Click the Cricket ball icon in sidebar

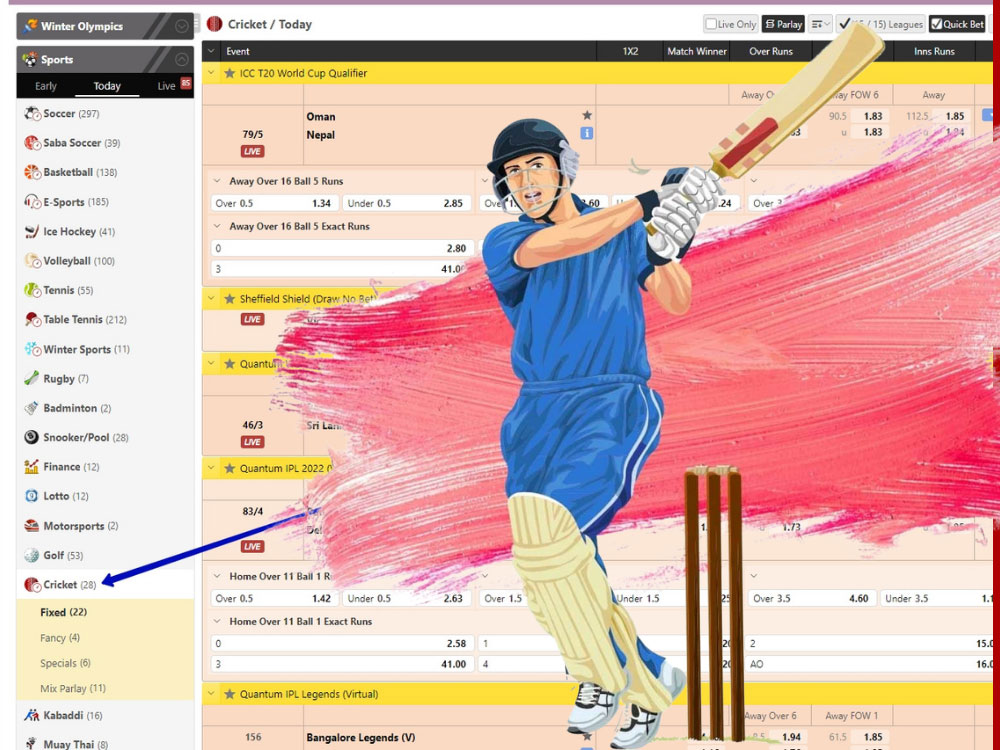point(32,585)
